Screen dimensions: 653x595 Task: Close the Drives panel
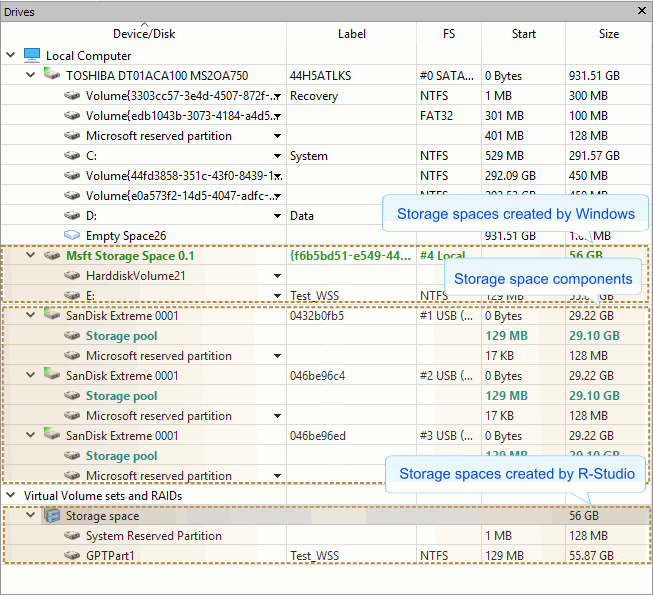point(642,11)
